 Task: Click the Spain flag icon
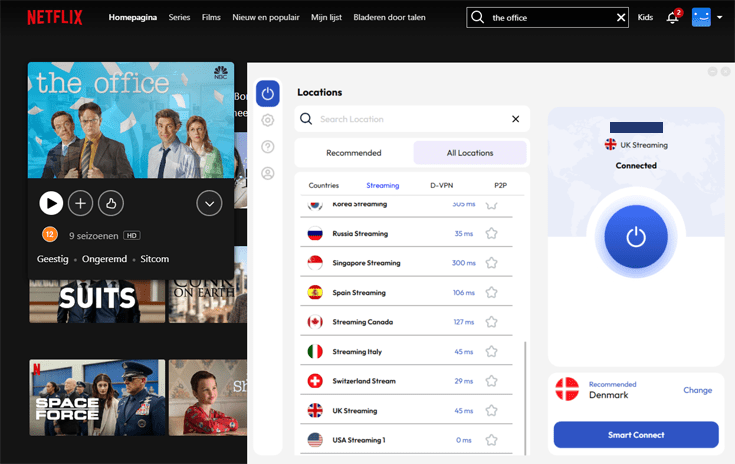coord(315,292)
